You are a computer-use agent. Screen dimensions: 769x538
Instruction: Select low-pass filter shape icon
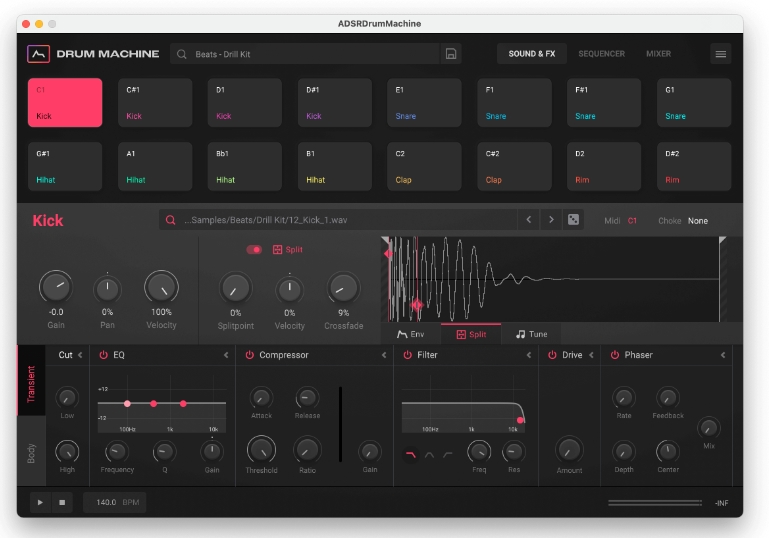(410, 455)
